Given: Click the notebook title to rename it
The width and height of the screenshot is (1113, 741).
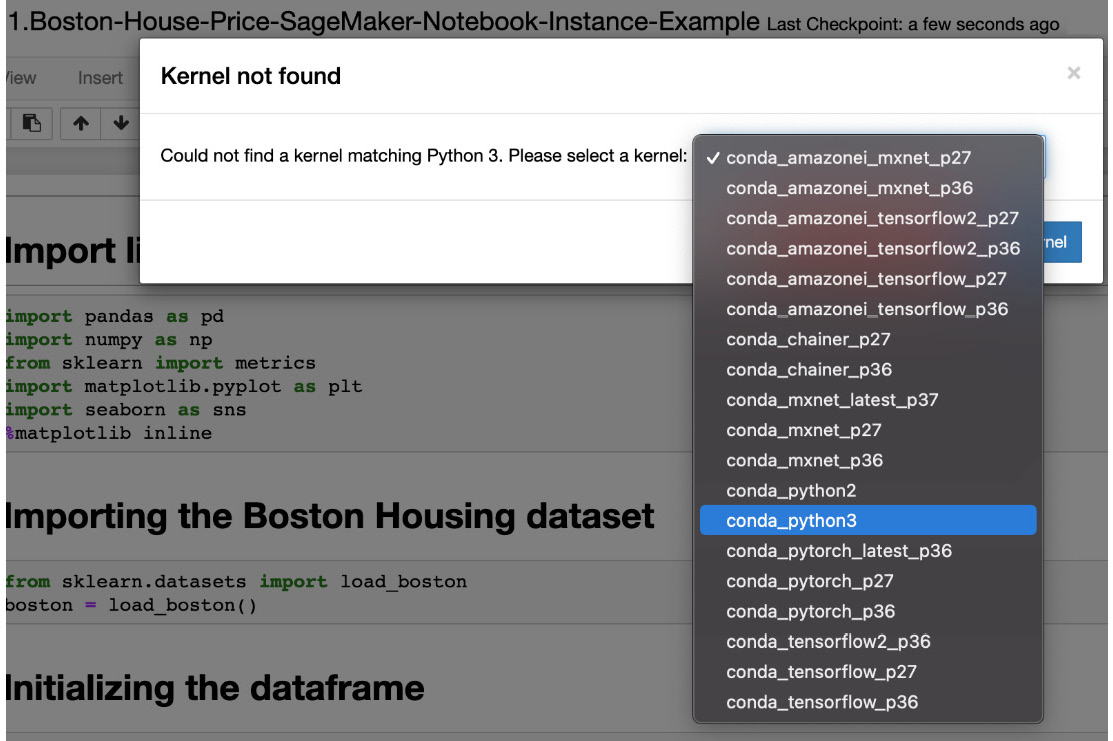Looking at the screenshot, I should [x=383, y=21].
